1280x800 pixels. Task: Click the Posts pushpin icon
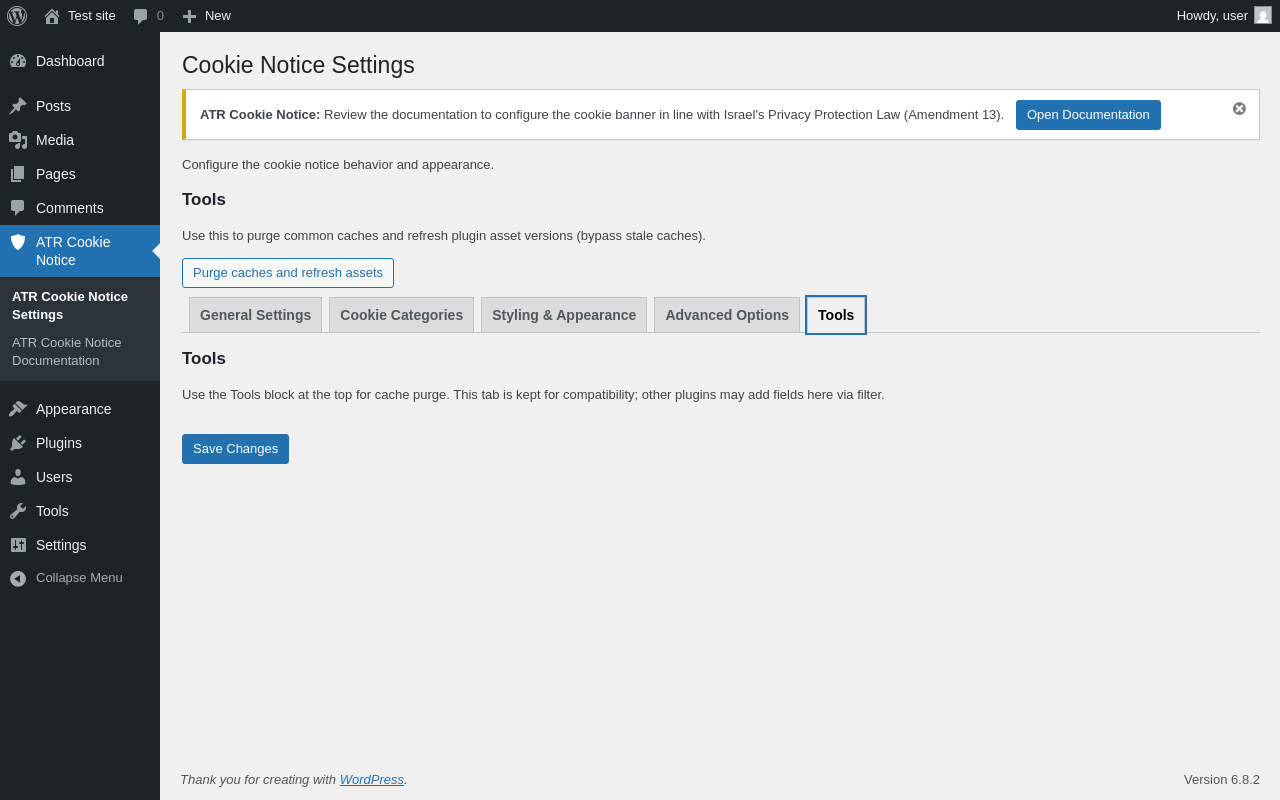18,106
